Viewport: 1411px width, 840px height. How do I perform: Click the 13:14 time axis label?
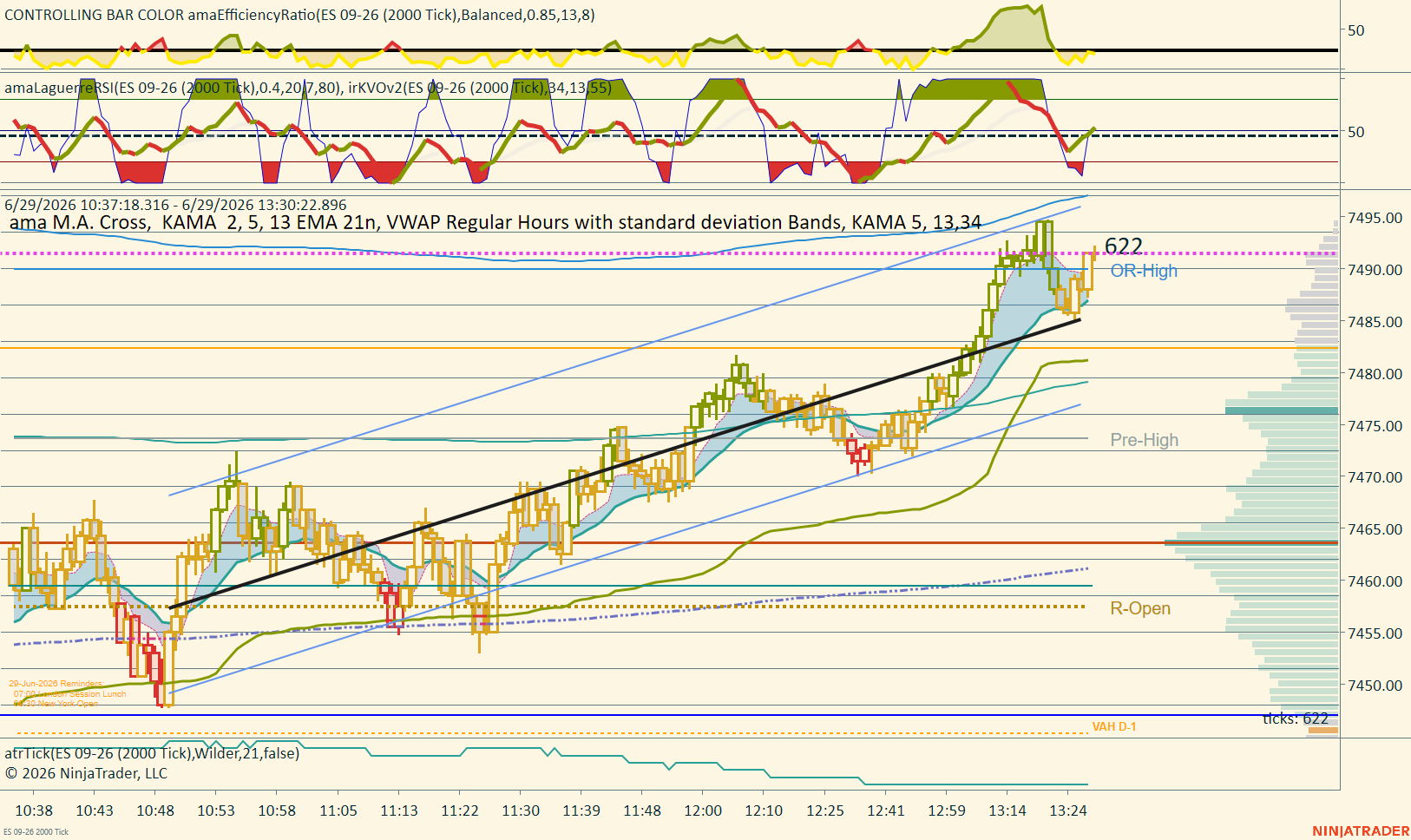[1007, 810]
